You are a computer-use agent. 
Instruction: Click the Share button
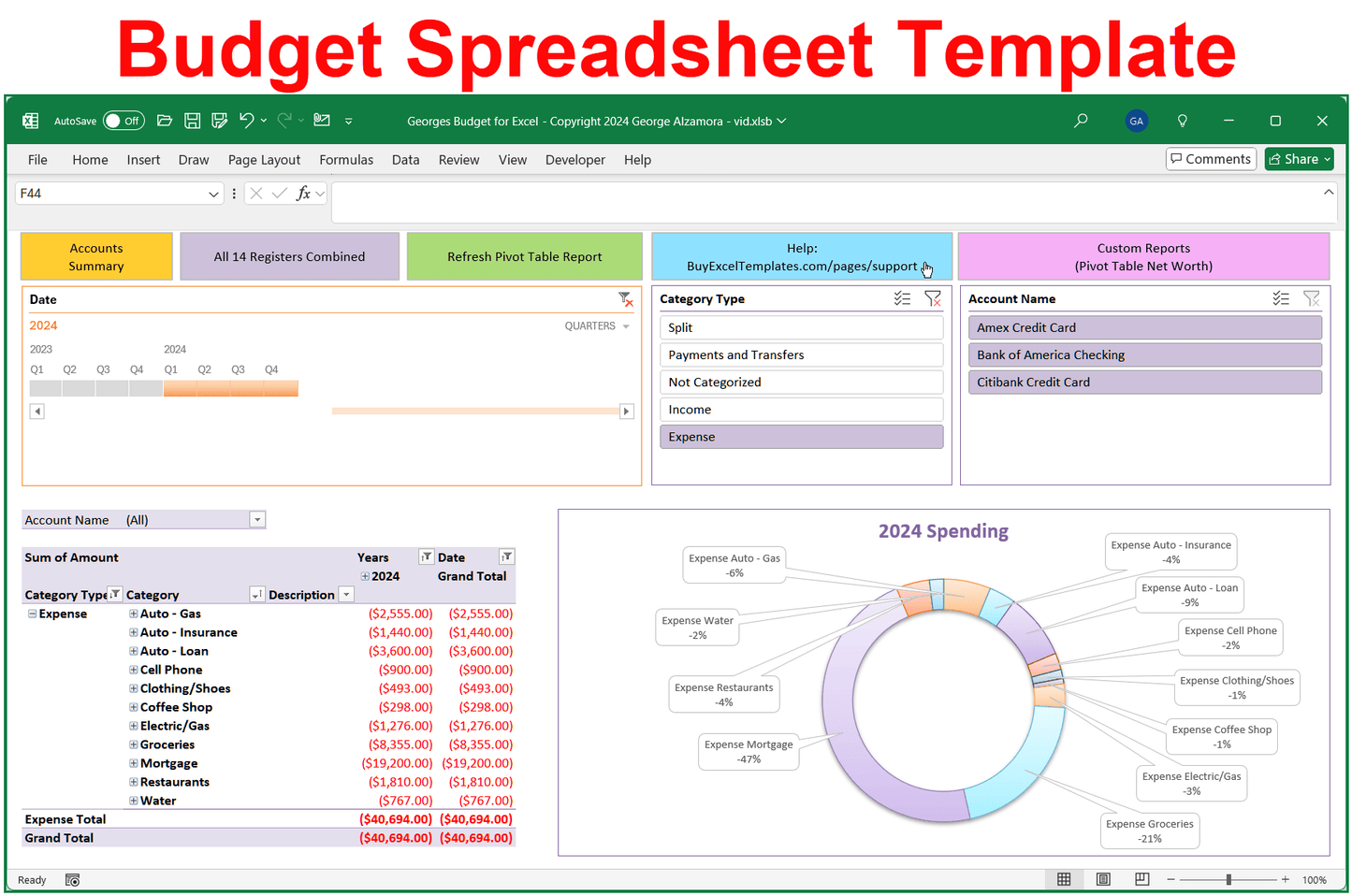[x=1299, y=159]
